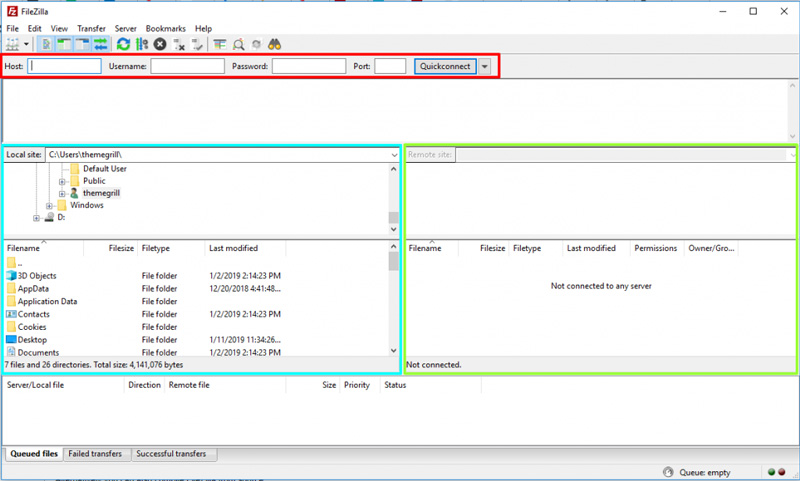Image resolution: width=800 pixels, height=481 pixels.
Task: Sort local files by Filesize column
Action: click(111, 248)
